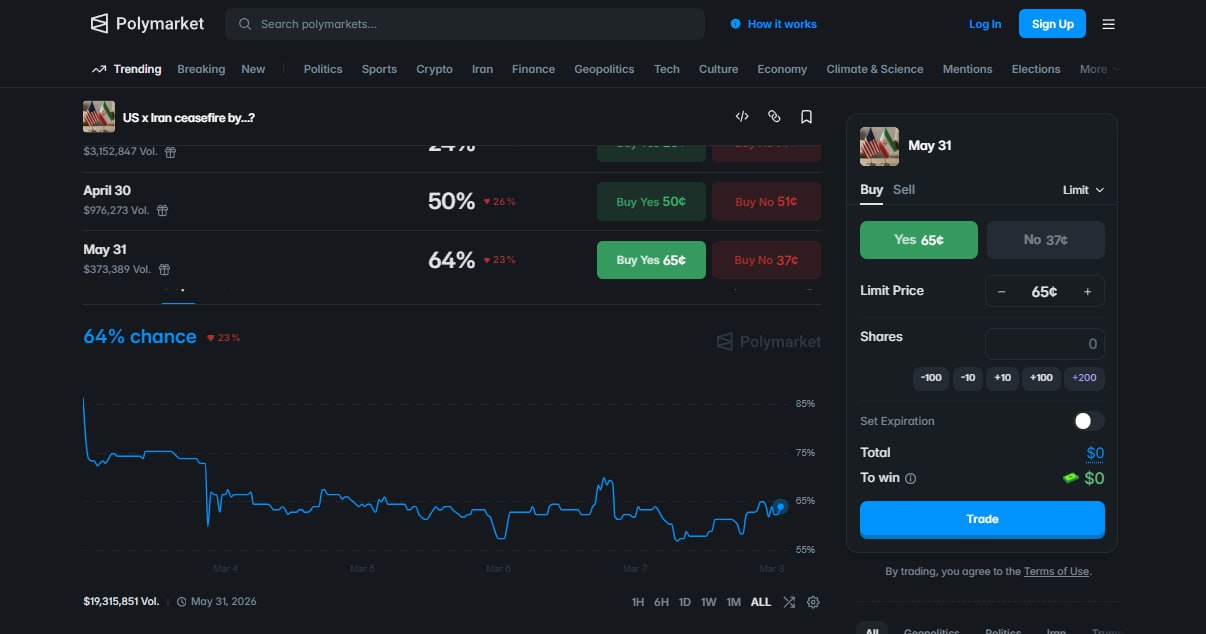This screenshot has width=1206, height=634.
Task: Open the Crypto category
Action: click(434, 69)
